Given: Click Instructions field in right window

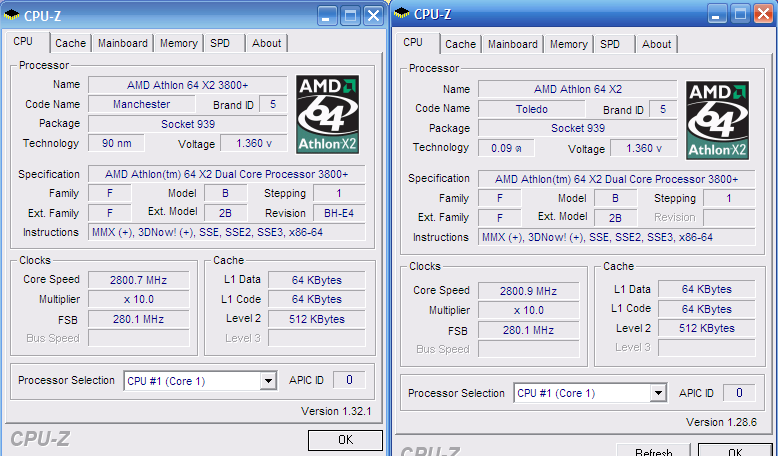Looking at the screenshot, I should point(617,237).
